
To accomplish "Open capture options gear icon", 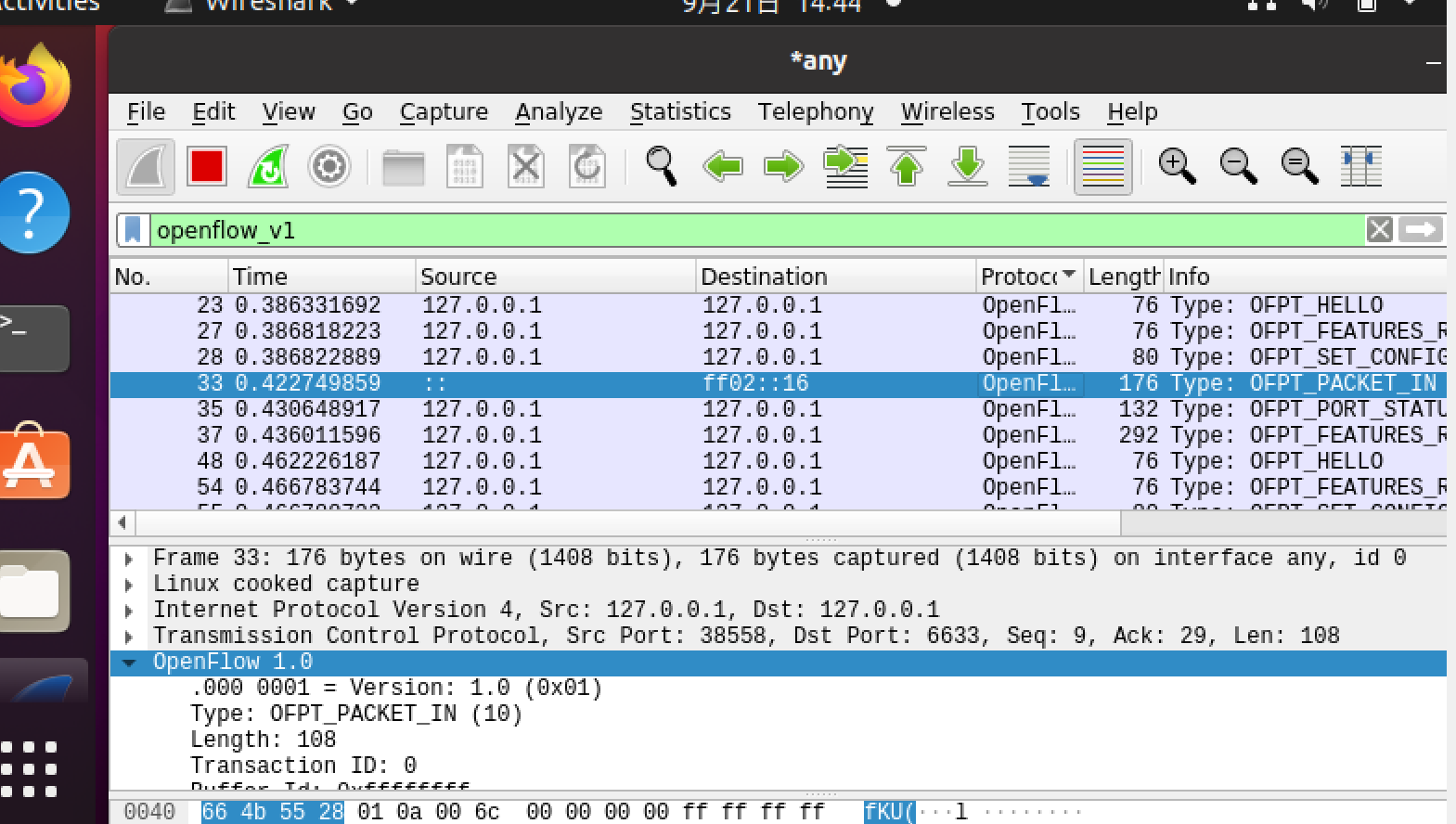I will click(329, 167).
